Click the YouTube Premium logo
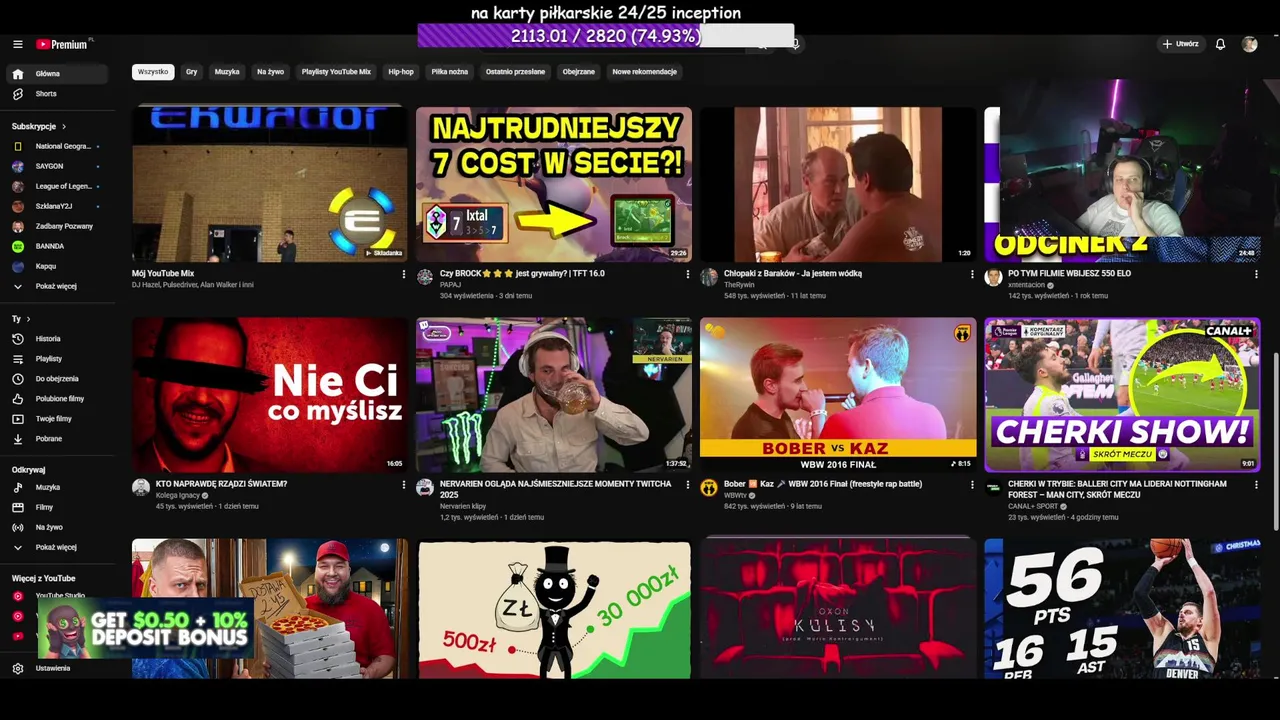Viewport: 1280px width, 720px height. [64, 44]
